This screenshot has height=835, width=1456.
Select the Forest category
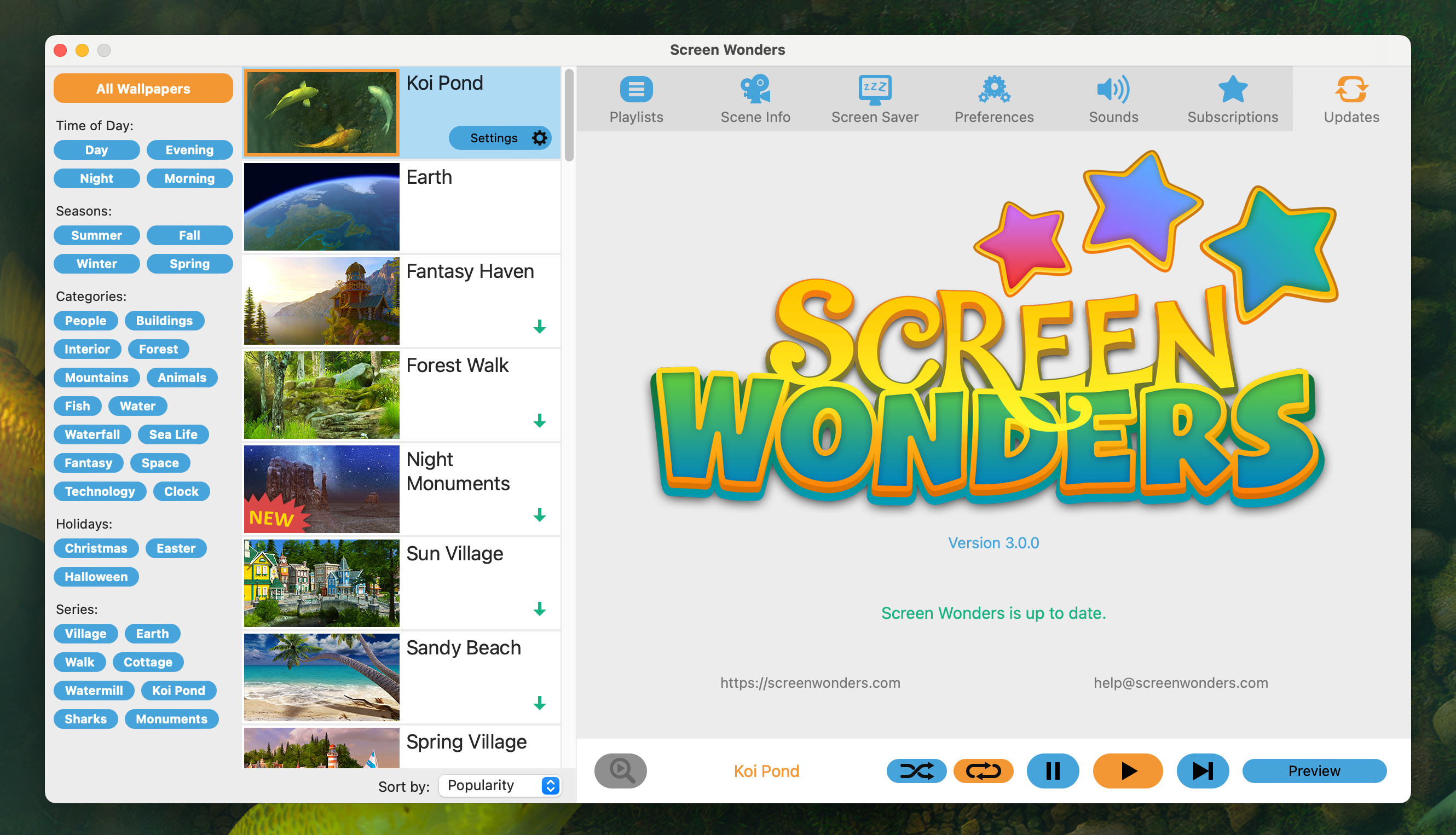tap(158, 349)
